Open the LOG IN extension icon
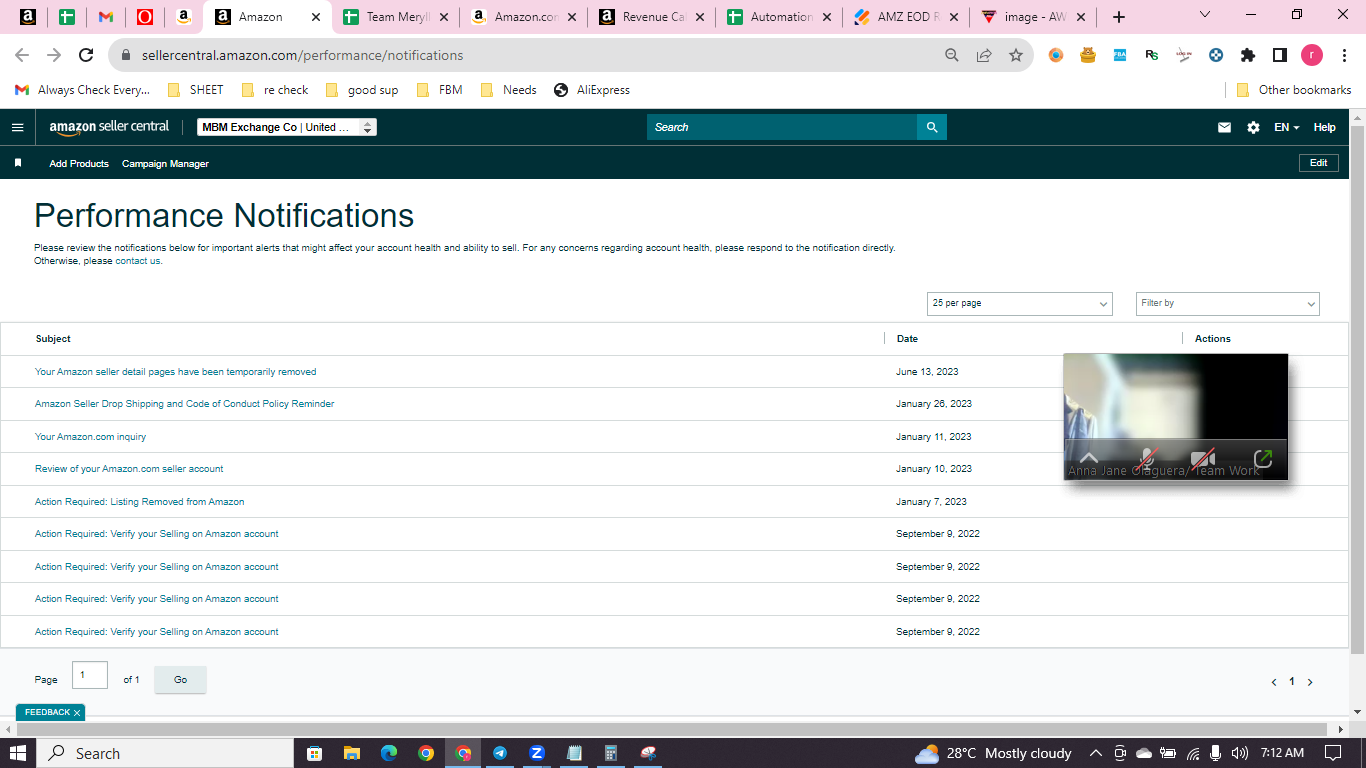The image size is (1366, 768). click(1184, 56)
